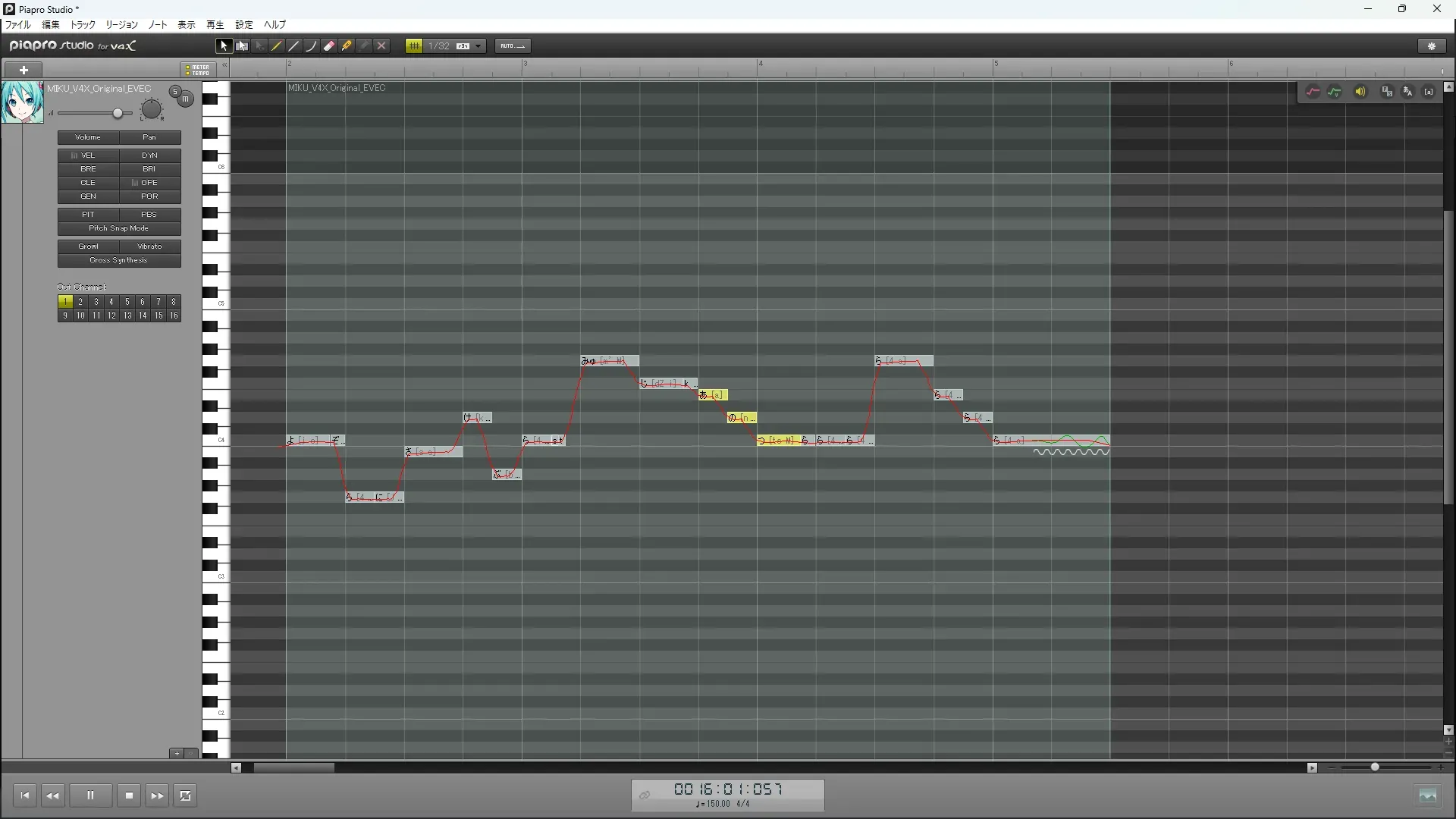Click the red pitch curve display icon
This screenshot has width=1456, height=819.
click(1313, 92)
